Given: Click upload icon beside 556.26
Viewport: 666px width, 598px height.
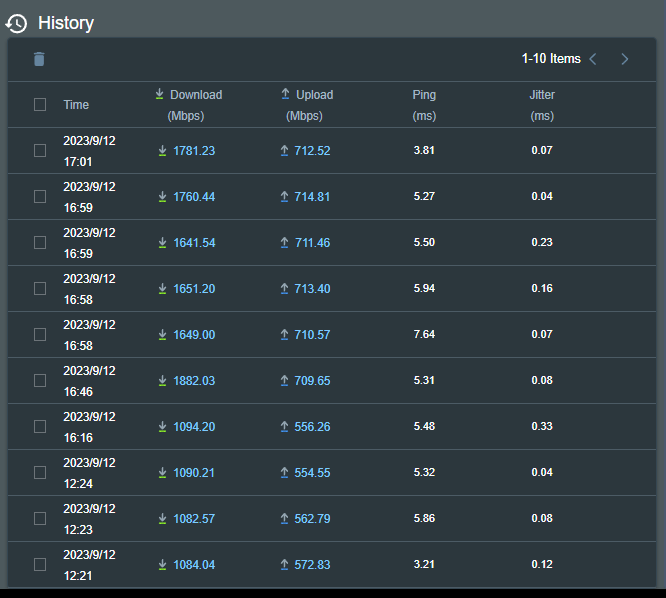Looking at the screenshot, I should pyautogui.click(x=284, y=427).
